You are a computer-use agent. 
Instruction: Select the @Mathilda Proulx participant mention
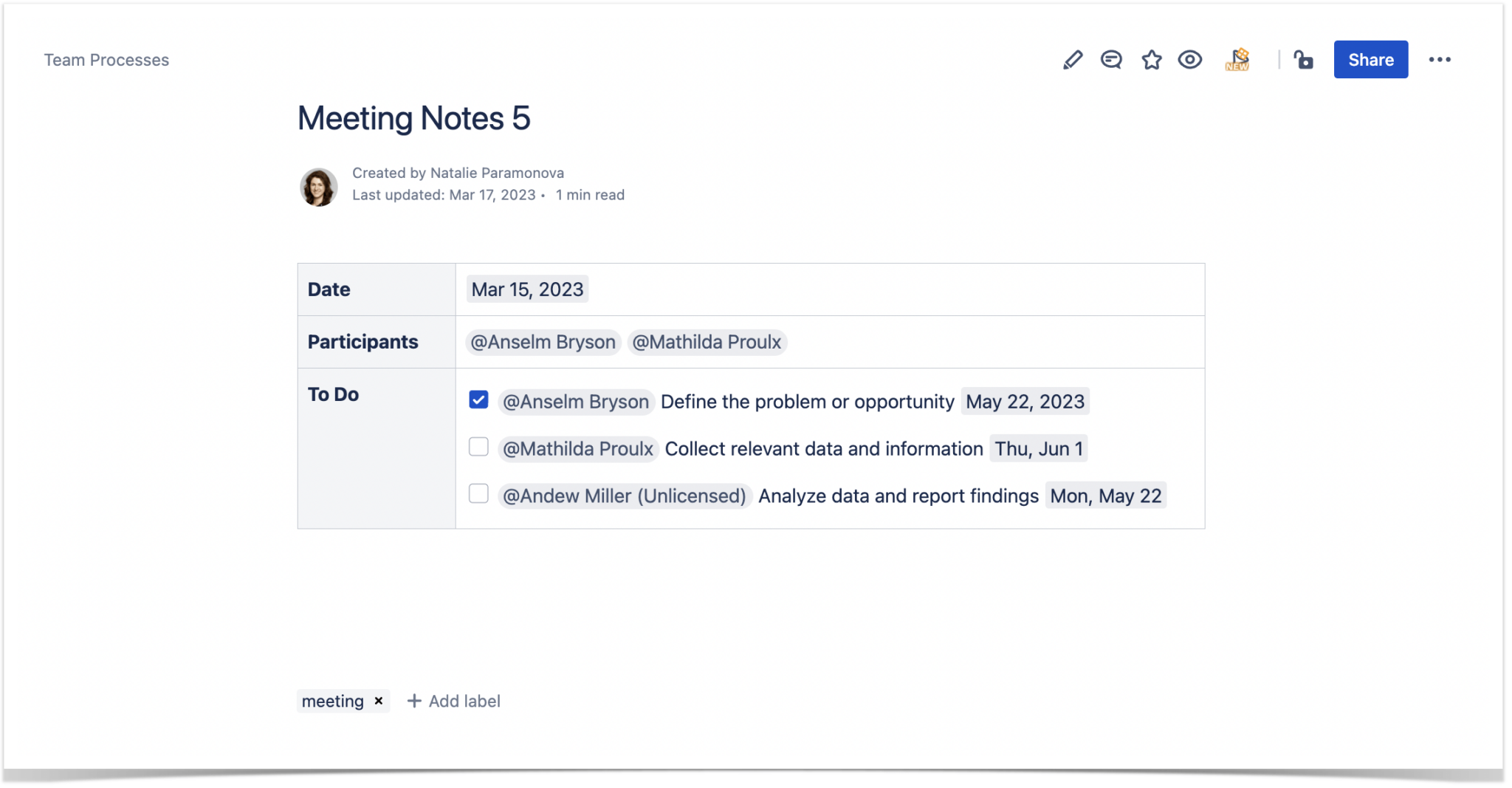[x=706, y=341]
